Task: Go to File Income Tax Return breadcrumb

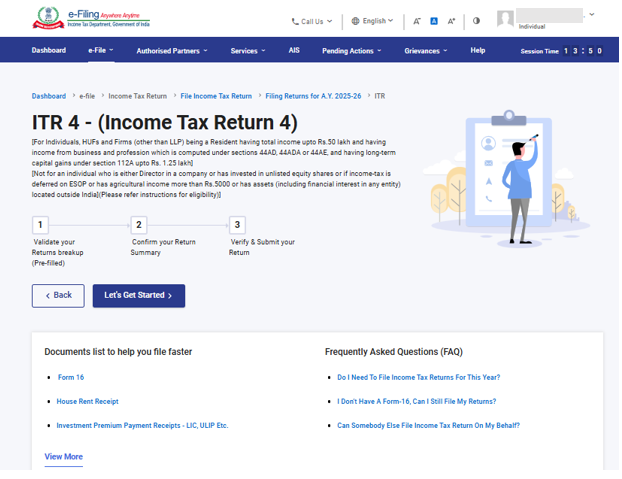Action: tap(216, 96)
